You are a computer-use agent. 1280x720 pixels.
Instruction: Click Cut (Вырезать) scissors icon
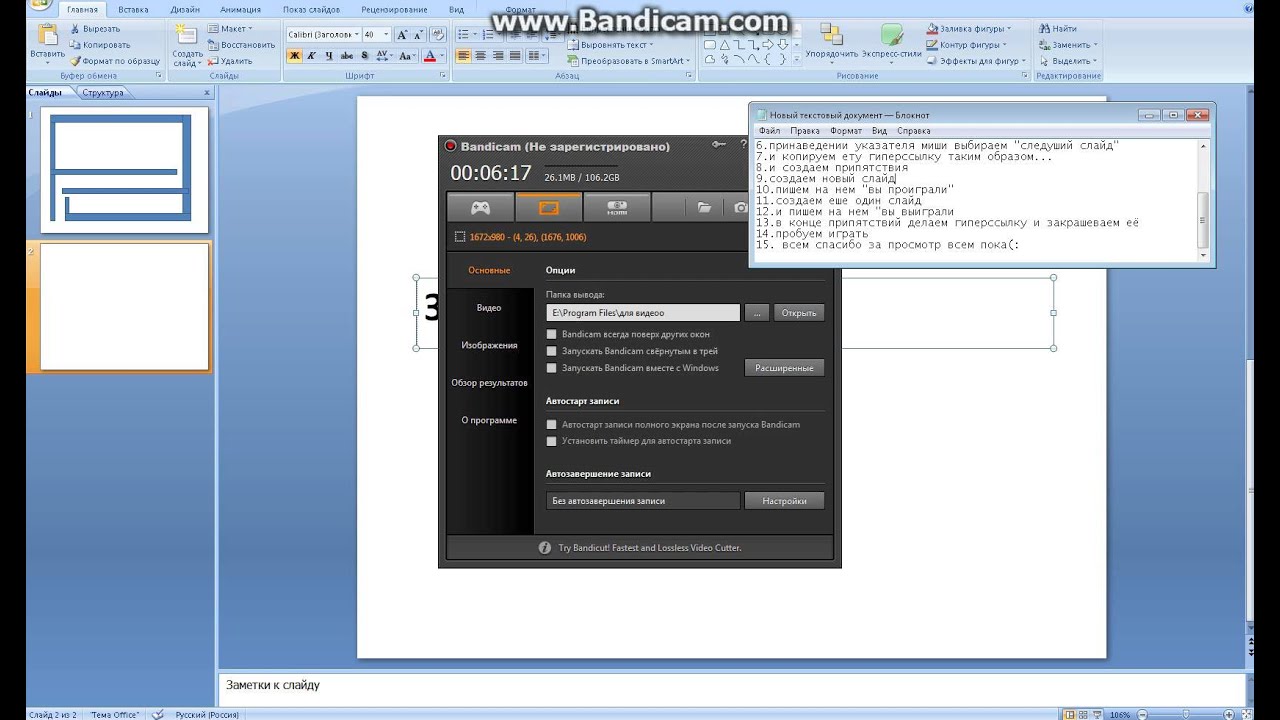75,29
